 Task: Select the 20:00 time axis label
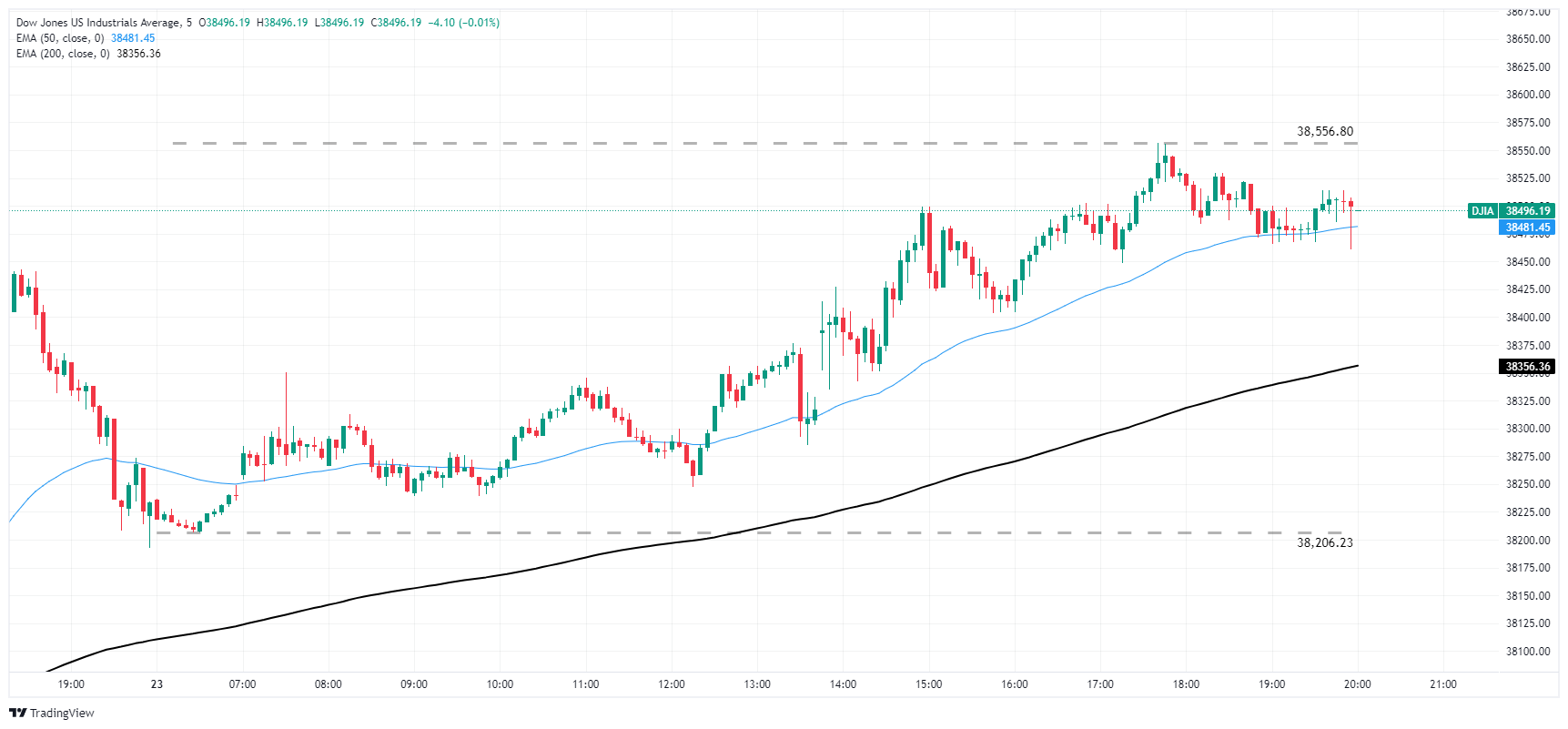1357,684
